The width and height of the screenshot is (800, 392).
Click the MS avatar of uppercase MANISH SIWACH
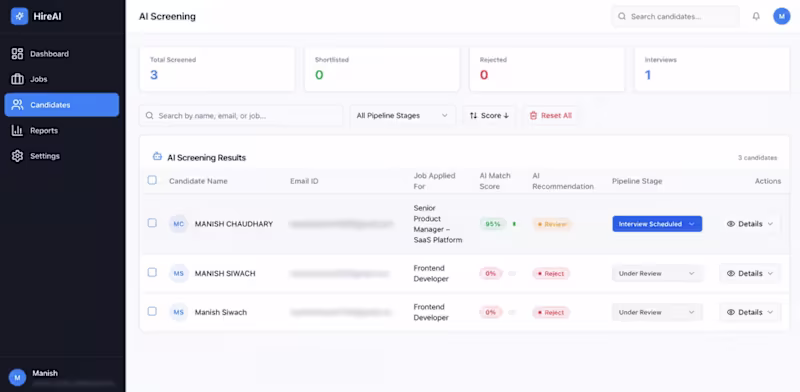coord(179,274)
